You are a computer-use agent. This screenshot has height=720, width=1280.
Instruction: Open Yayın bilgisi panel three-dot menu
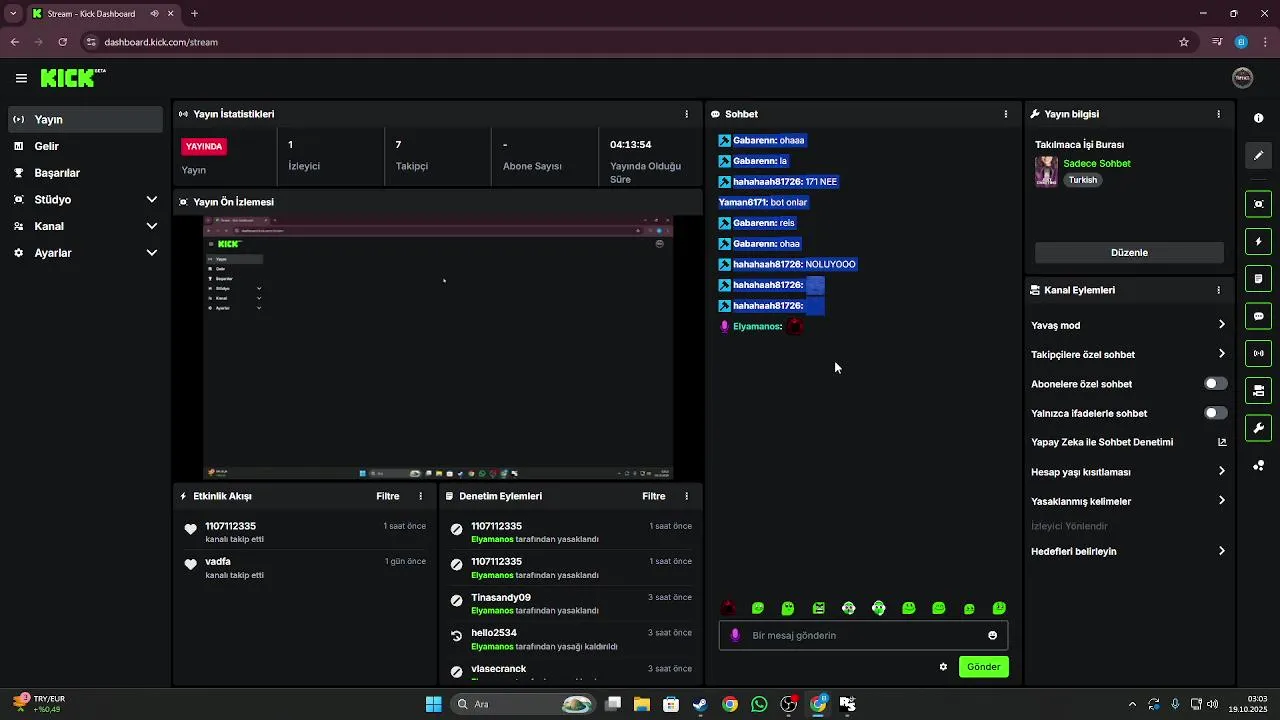click(x=1218, y=114)
